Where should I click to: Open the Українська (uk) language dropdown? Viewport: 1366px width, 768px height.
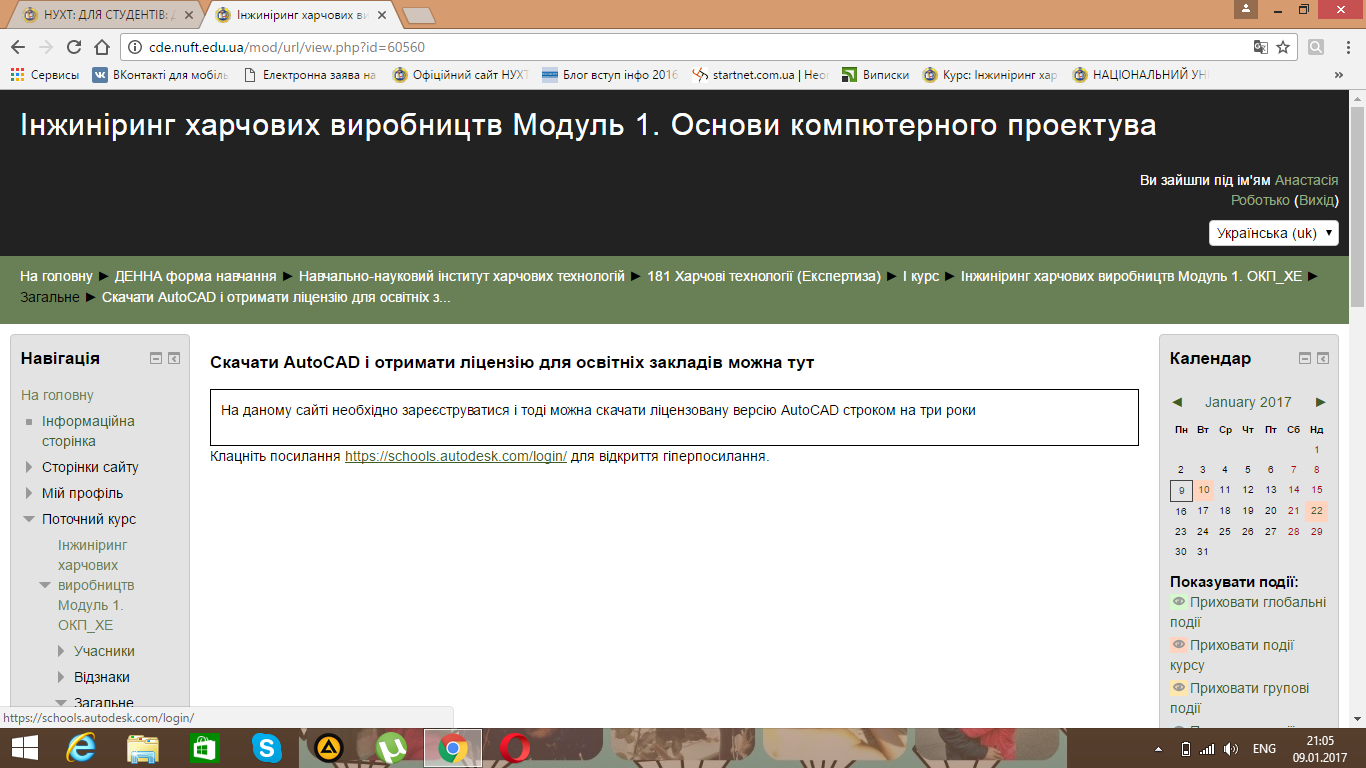click(x=1273, y=233)
